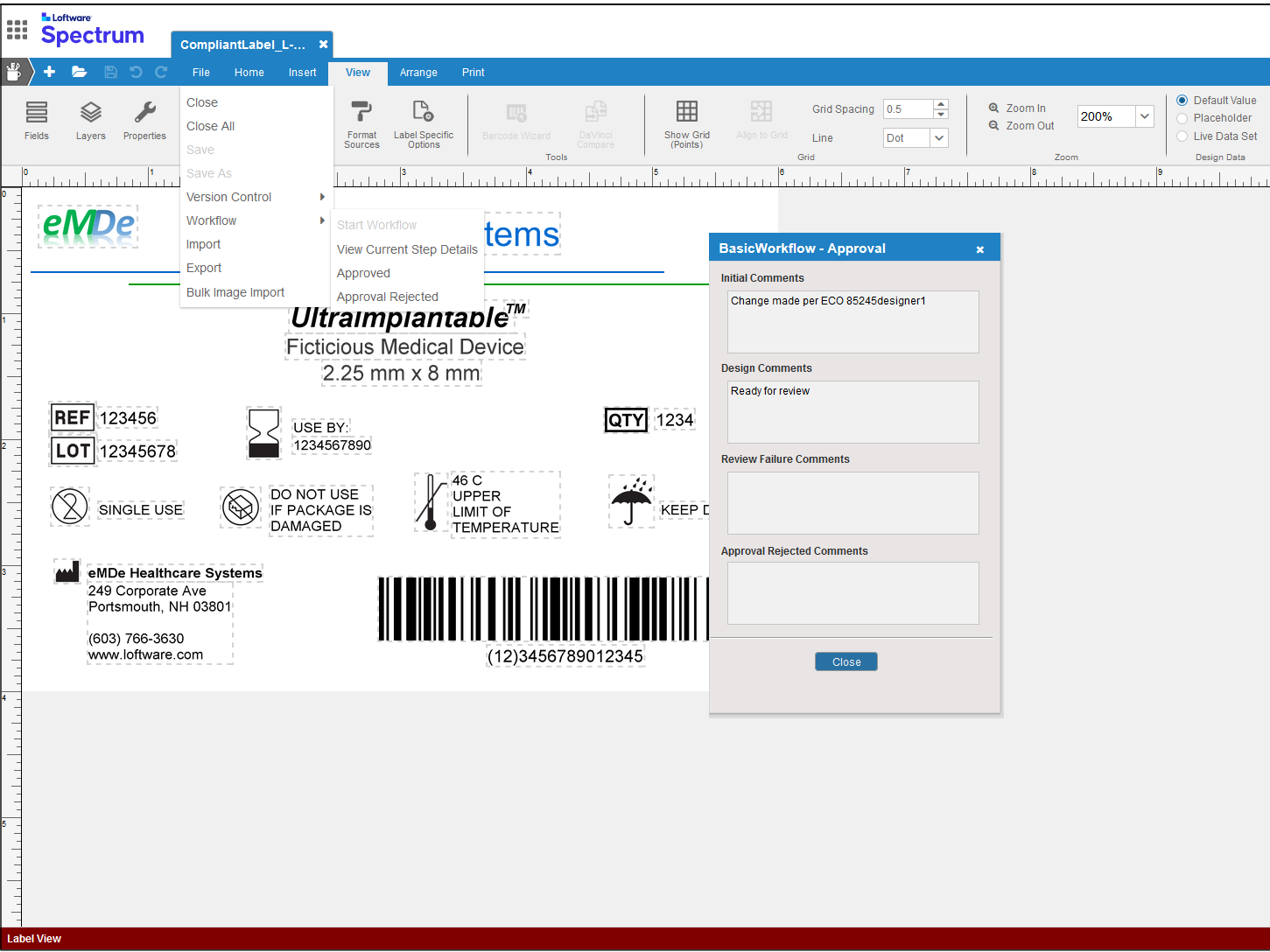The height and width of the screenshot is (952, 1270).
Task: Click the save disk icon
Action: point(110,72)
